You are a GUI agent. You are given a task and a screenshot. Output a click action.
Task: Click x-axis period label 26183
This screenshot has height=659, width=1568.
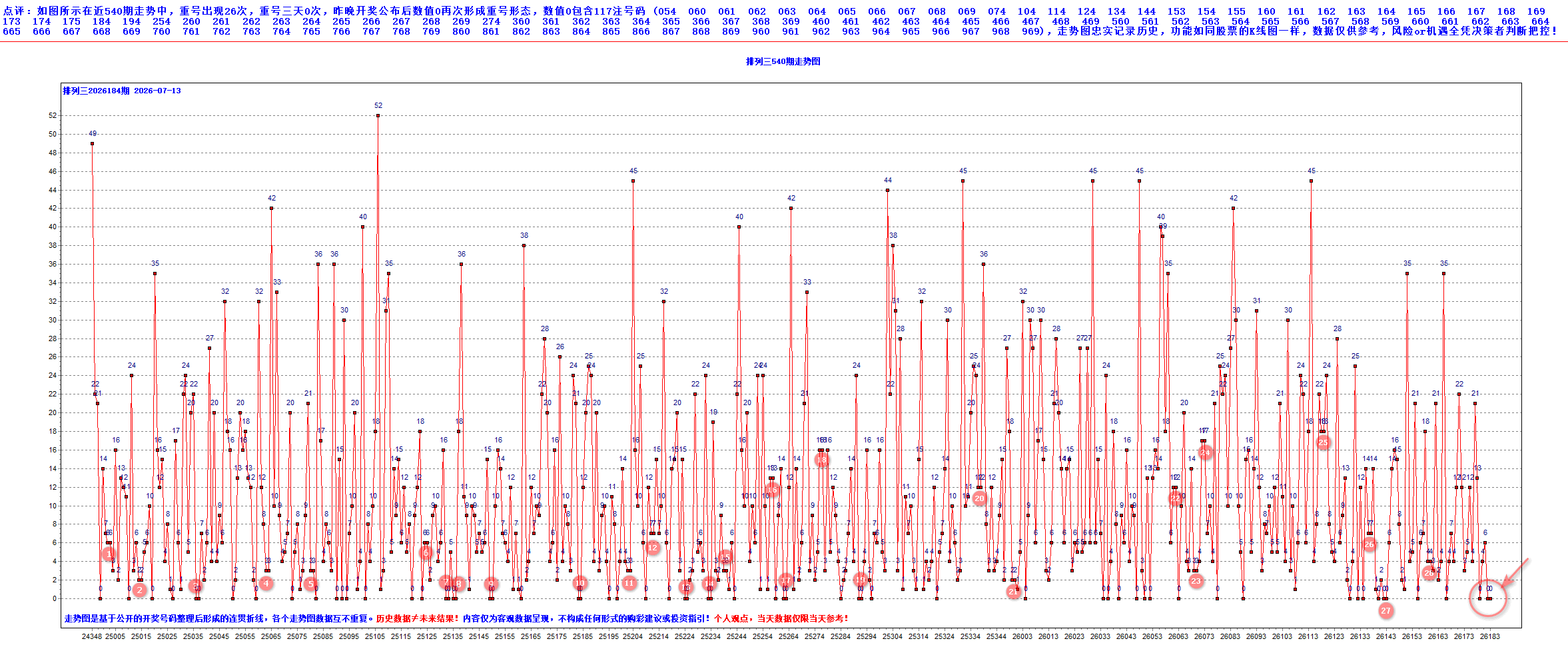pyautogui.click(x=1490, y=636)
